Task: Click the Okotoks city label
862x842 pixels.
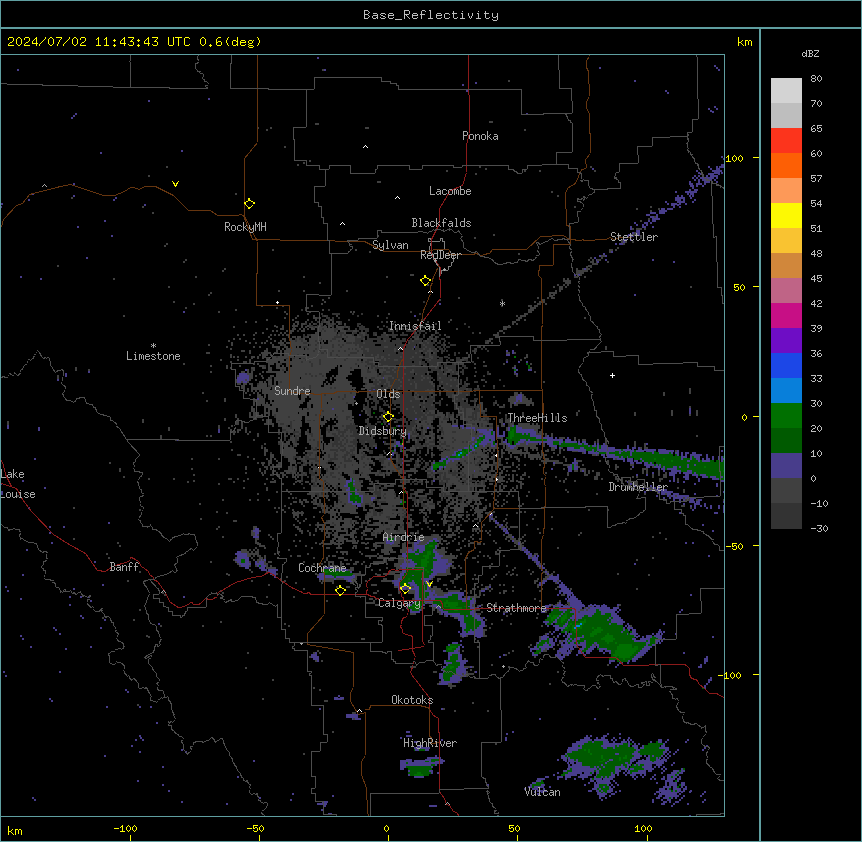Action: [x=412, y=700]
